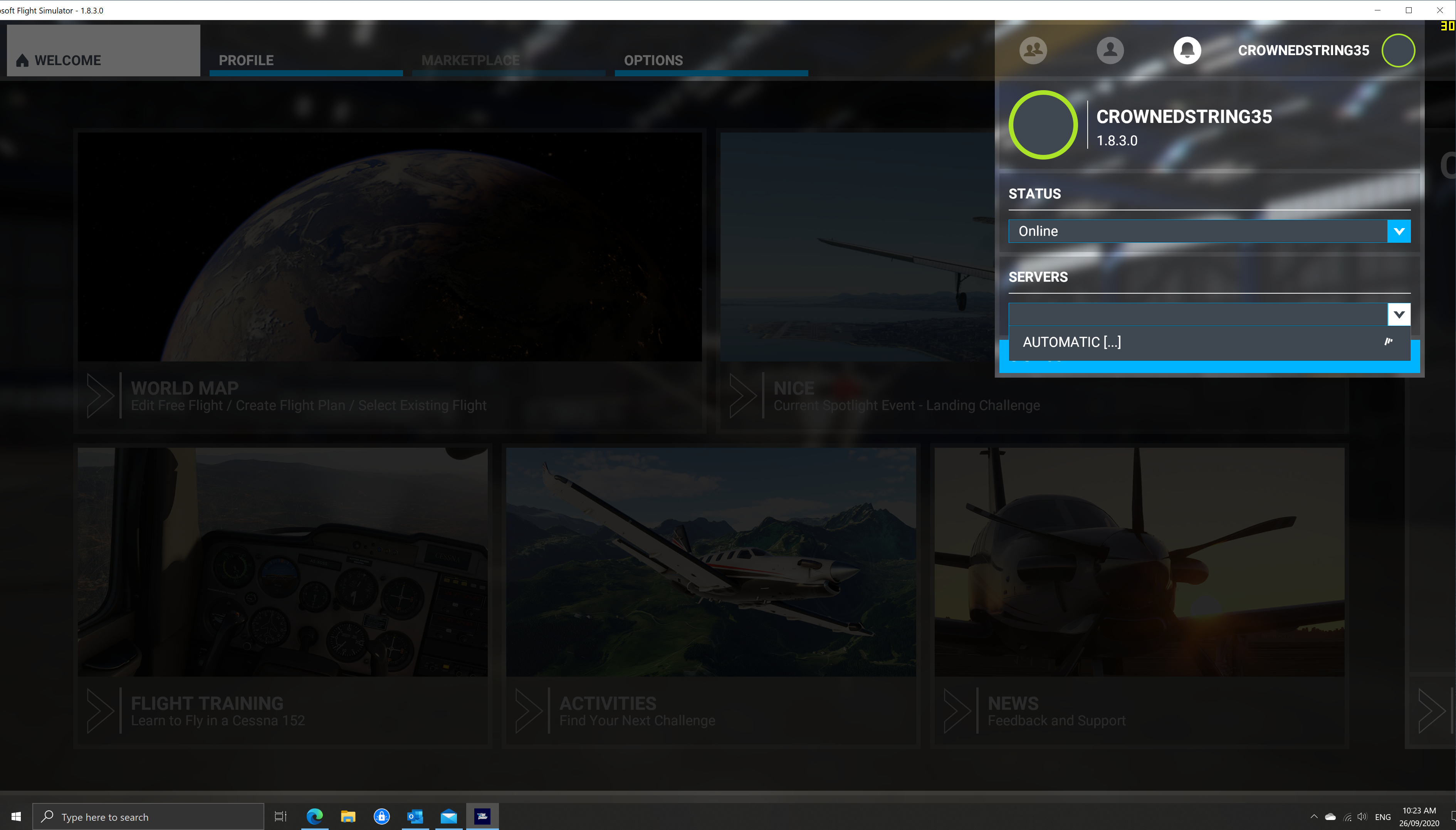This screenshot has width=1456, height=830.
Task: Click the Activities arrow icon
Action: [529, 710]
